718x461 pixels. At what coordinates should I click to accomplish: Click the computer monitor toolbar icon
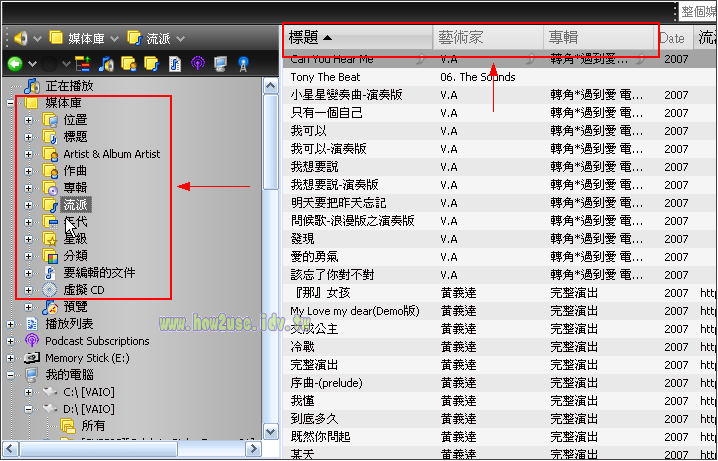[x=220, y=63]
